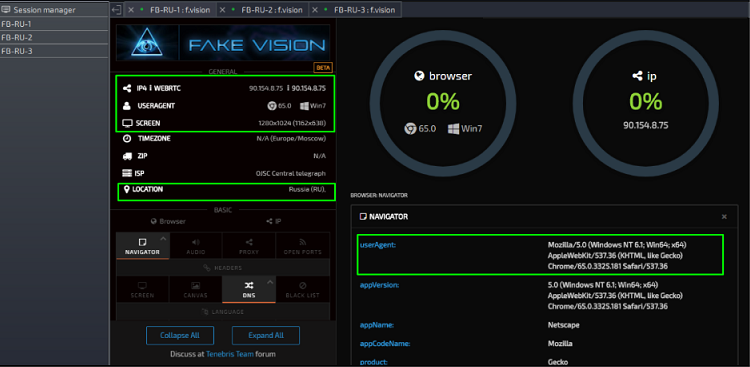Collapse the NAVIGATOR tile using its chevron

tap(163, 238)
